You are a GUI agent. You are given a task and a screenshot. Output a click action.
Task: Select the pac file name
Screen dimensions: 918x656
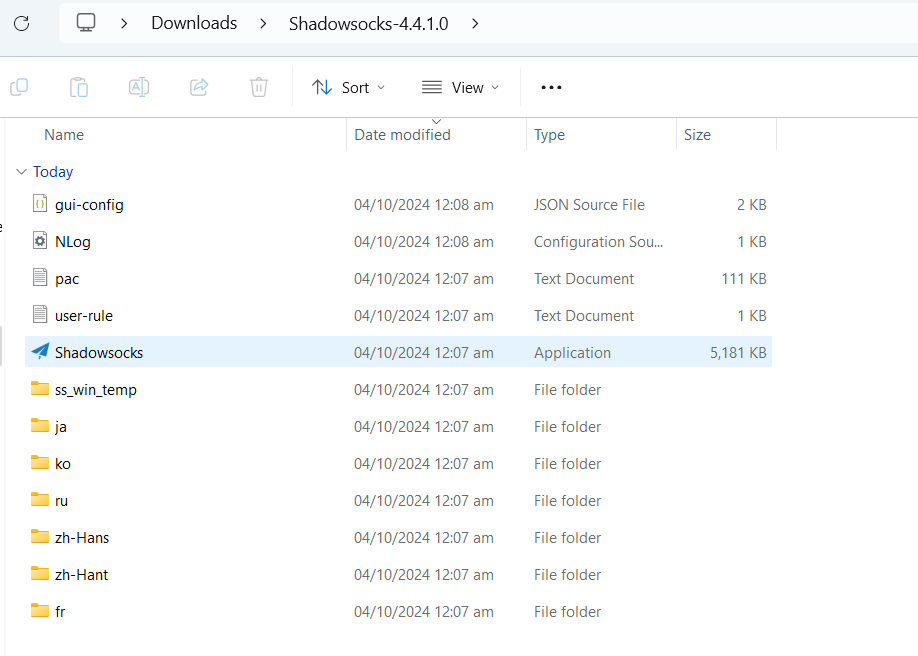pos(67,279)
